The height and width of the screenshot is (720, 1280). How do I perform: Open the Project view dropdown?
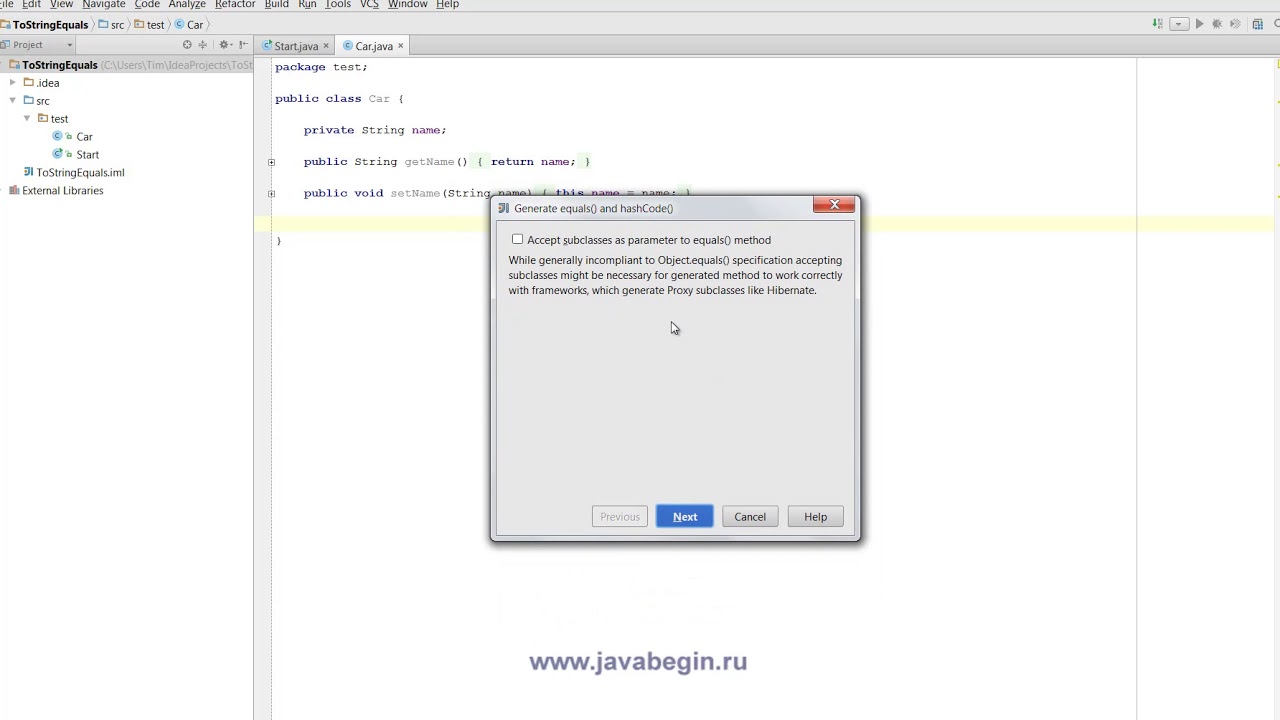coord(37,45)
